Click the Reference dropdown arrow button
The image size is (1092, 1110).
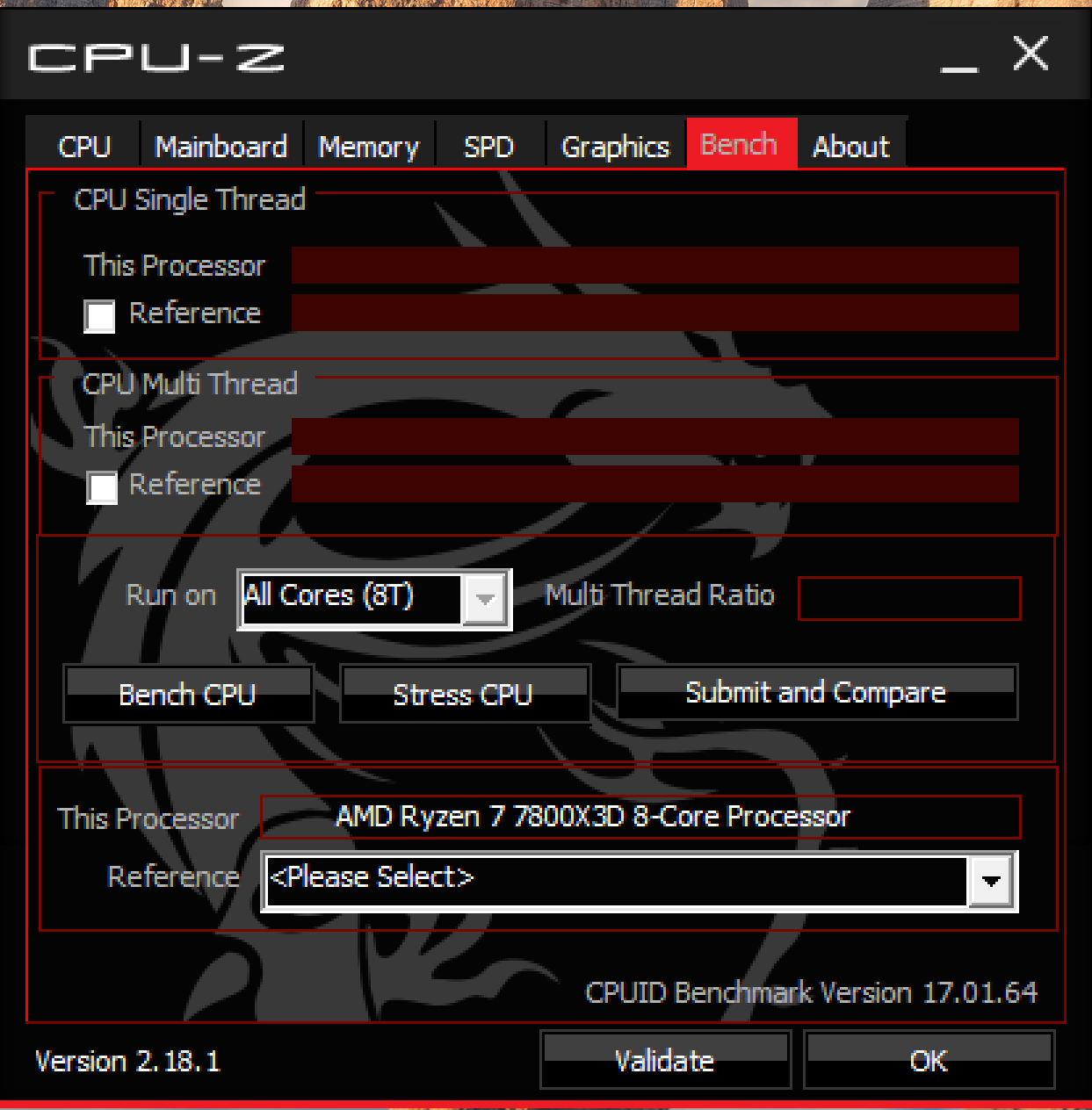[991, 881]
